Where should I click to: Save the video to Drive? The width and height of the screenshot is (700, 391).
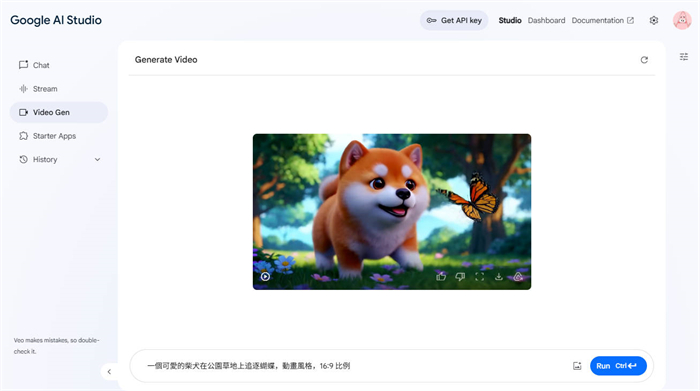pyautogui.click(x=518, y=277)
